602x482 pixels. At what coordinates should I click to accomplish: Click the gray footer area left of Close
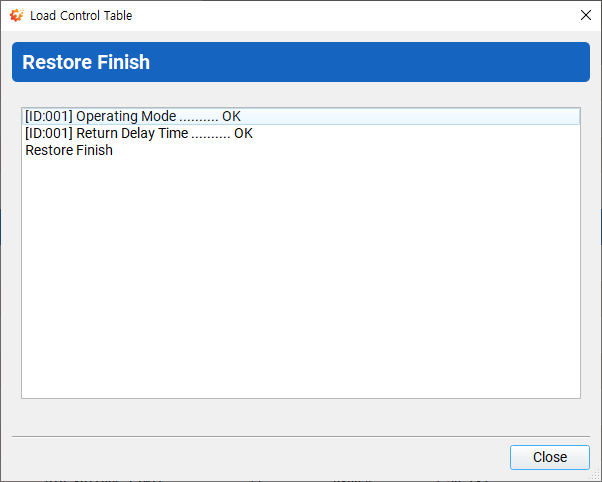pos(259,457)
